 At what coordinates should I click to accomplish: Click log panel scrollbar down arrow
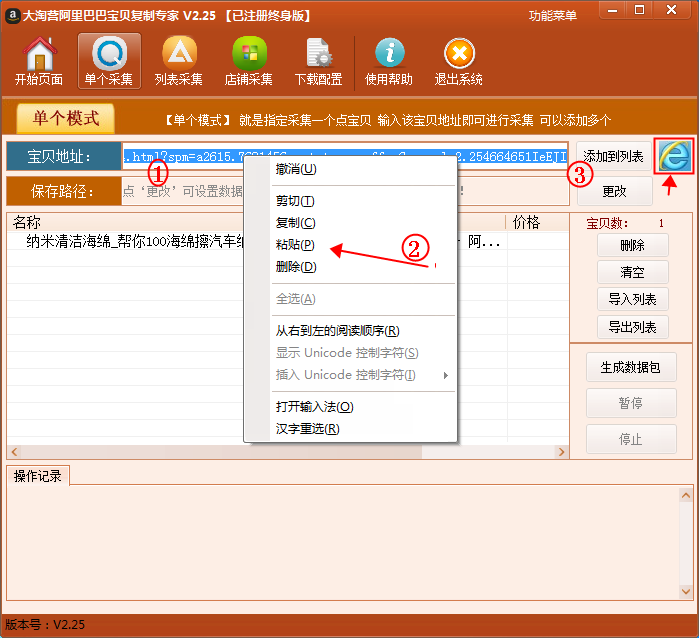686,592
